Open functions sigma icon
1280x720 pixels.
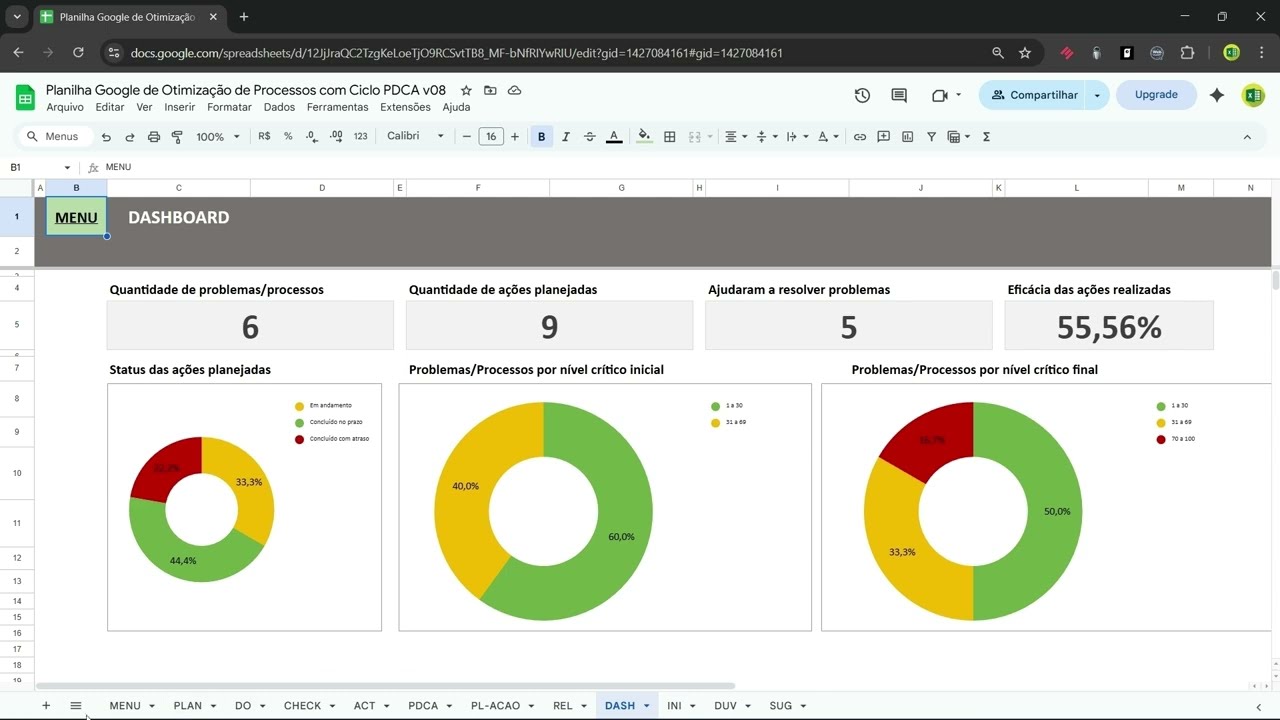point(986,137)
